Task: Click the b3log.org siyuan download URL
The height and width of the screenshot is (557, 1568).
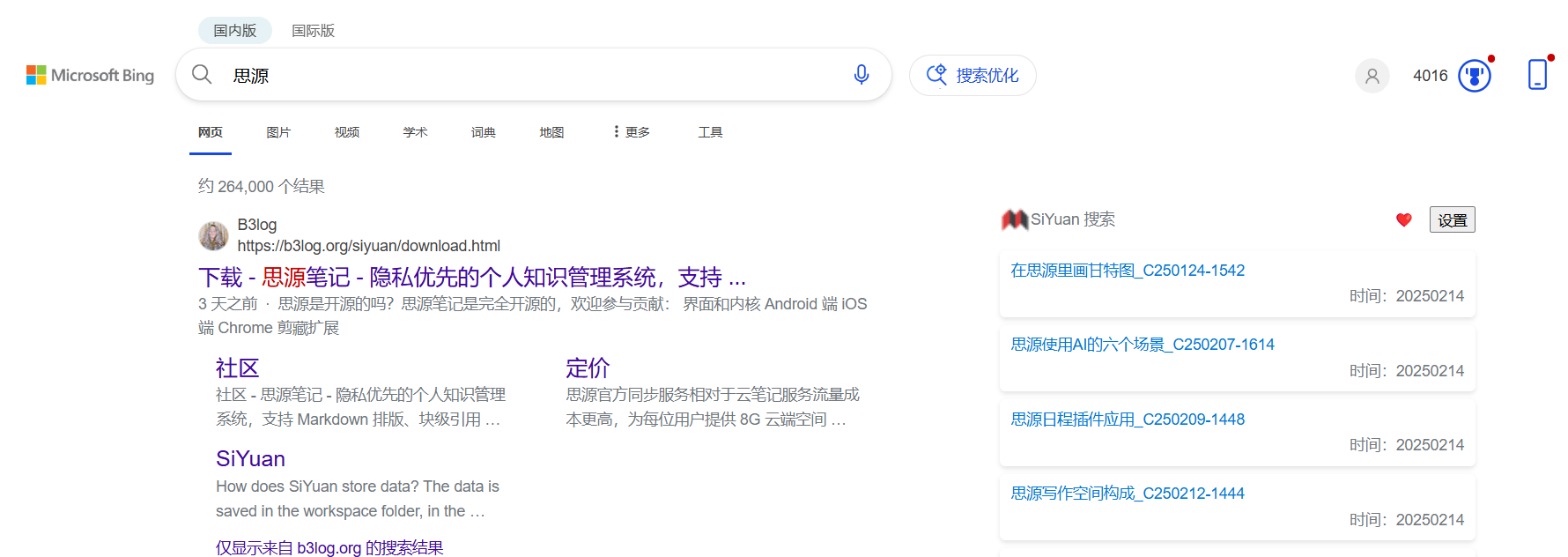Action: point(369,246)
